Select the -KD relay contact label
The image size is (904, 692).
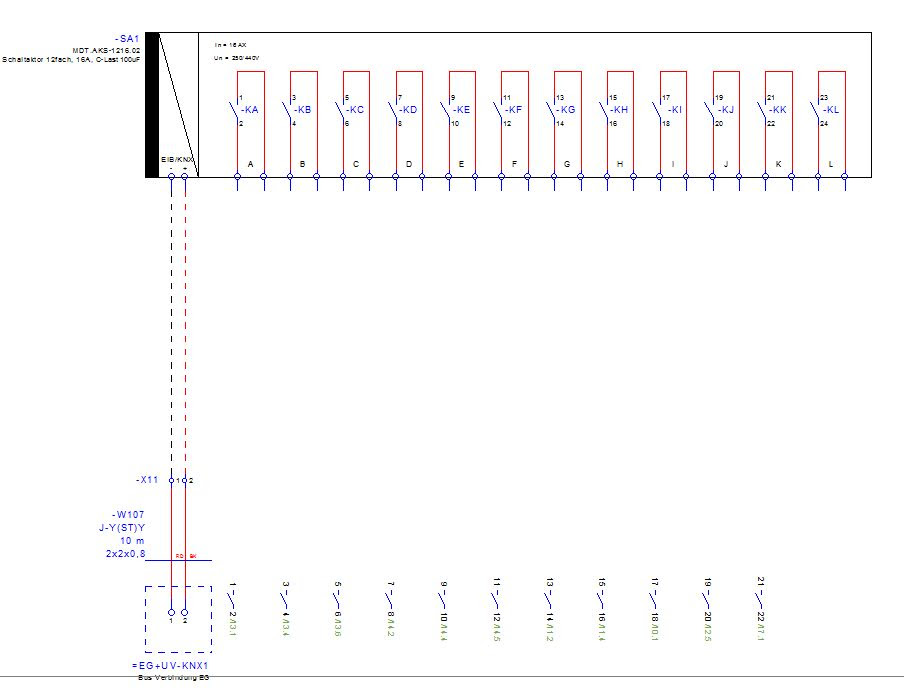408,110
